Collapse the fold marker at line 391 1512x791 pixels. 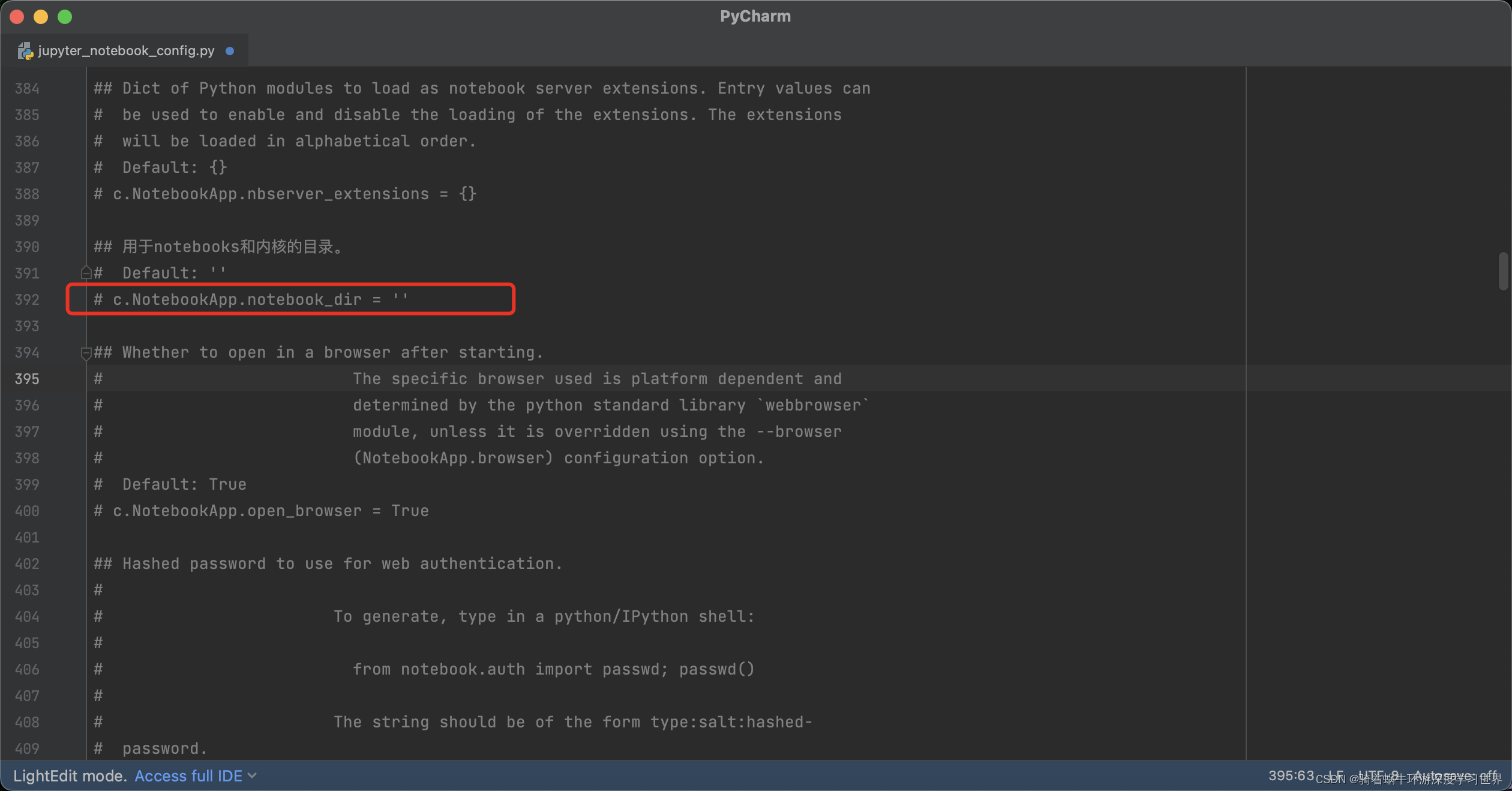(x=86, y=273)
